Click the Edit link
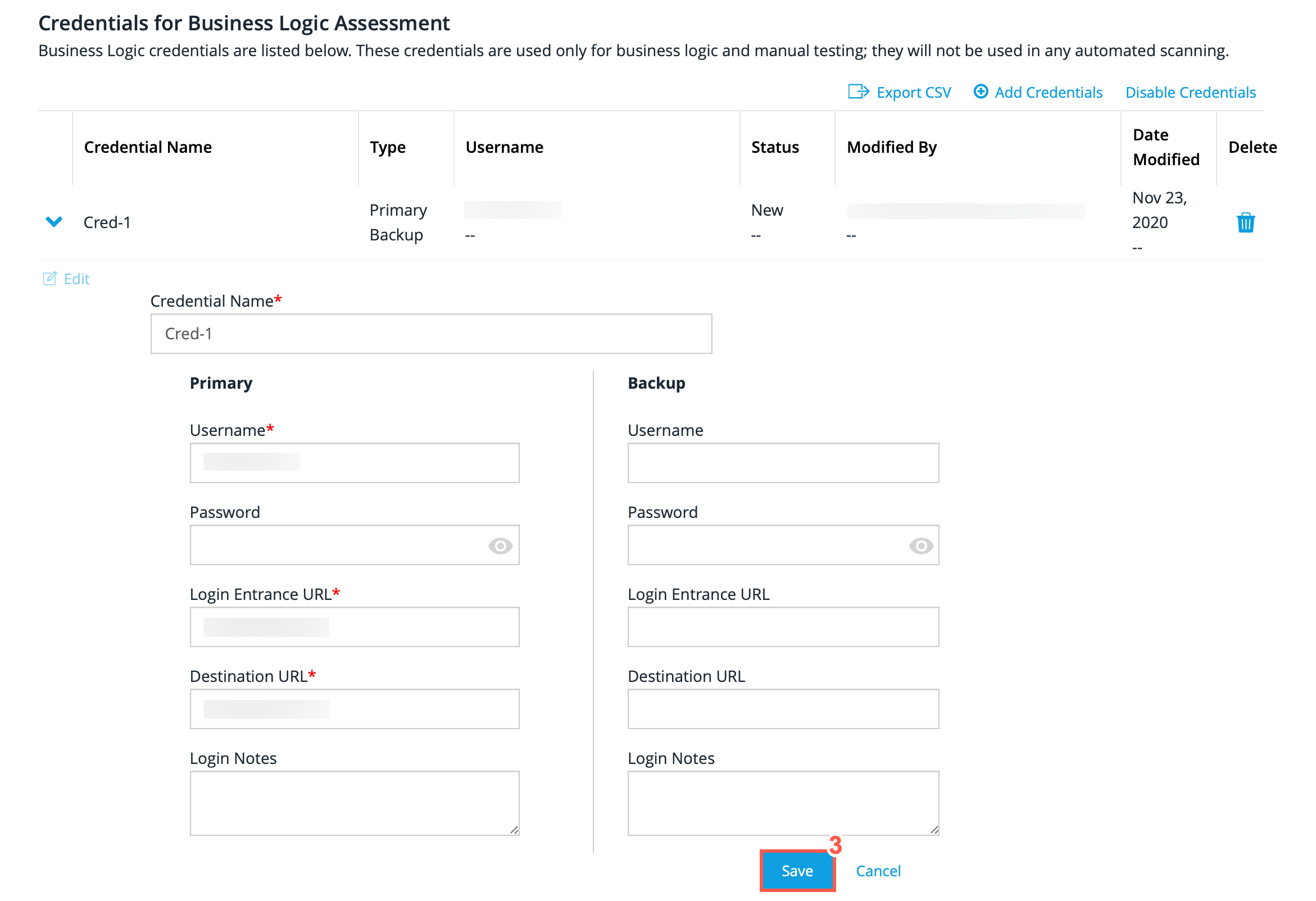Screen dimensions: 1316x901 pos(76,279)
